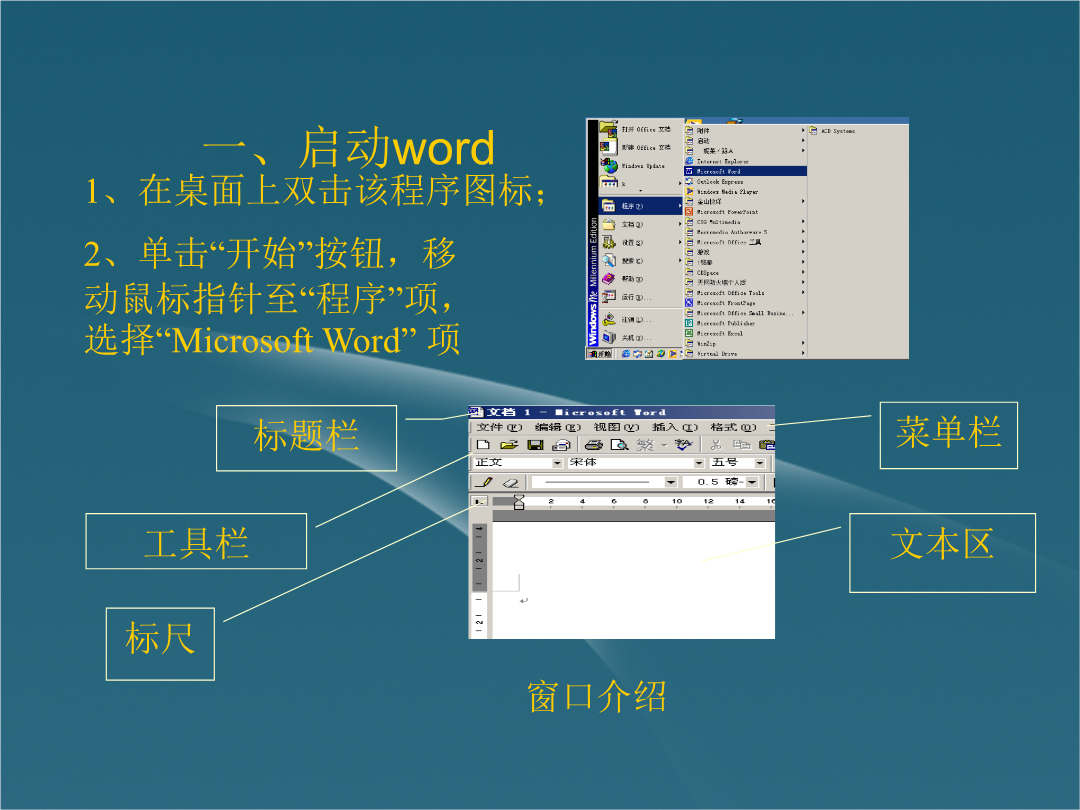Click the Save floppy disk icon in Word
Image resolution: width=1080 pixels, height=810 pixels.
coord(535,445)
